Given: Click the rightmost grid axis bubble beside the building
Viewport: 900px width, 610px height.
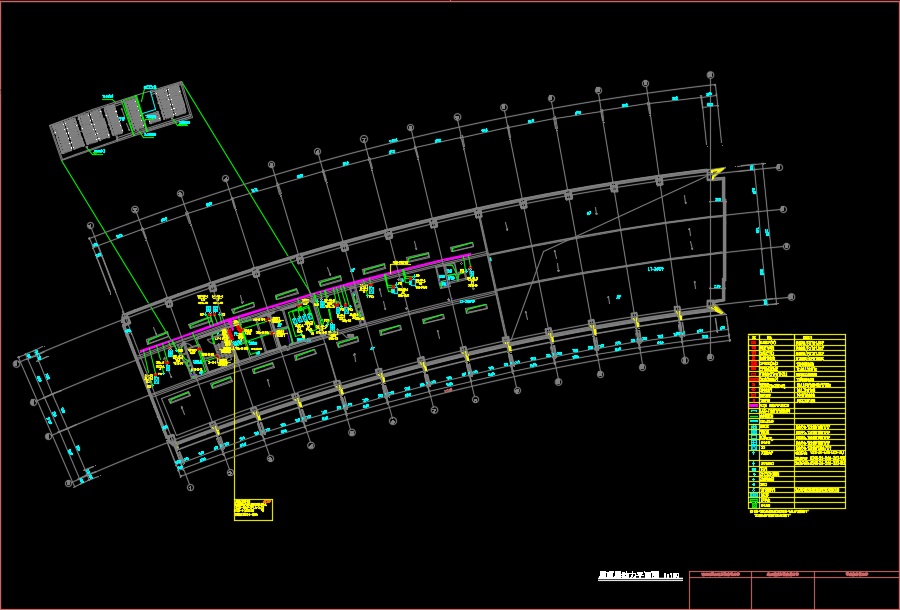Looking at the screenshot, I should 791,297.
